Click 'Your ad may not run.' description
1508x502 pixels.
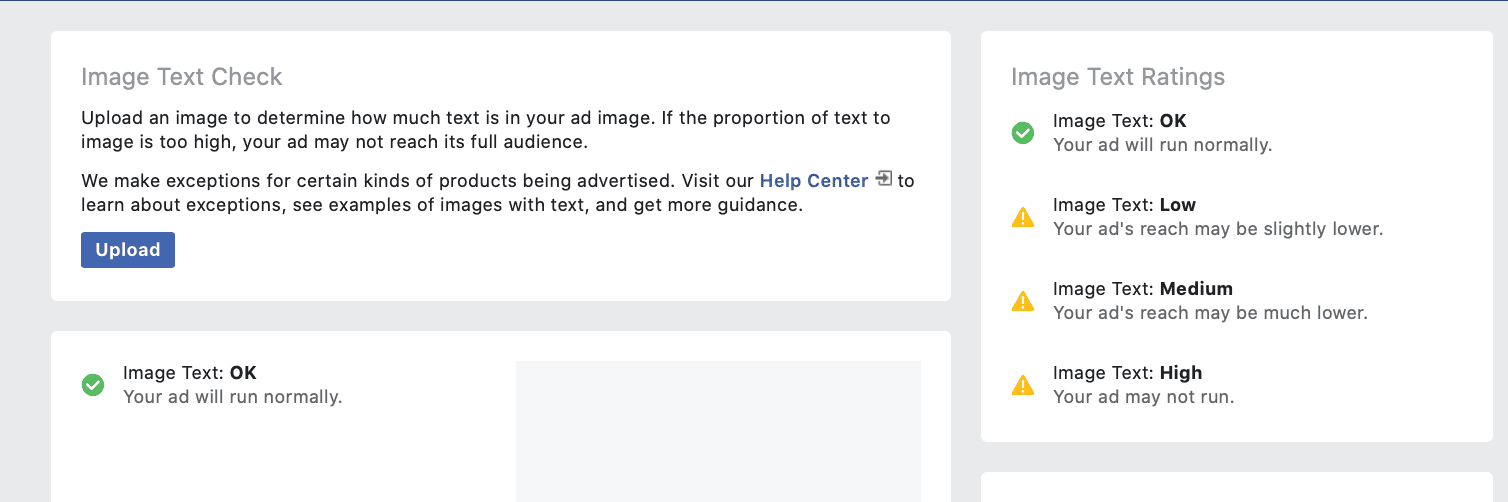coord(1143,397)
